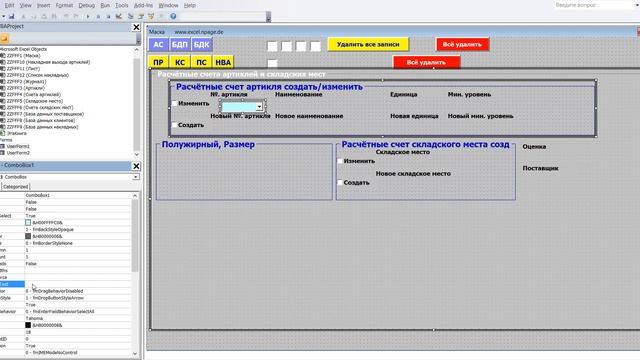Switch to Categorized properties tab
The image size is (640, 360).
pyautogui.click(x=16, y=187)
